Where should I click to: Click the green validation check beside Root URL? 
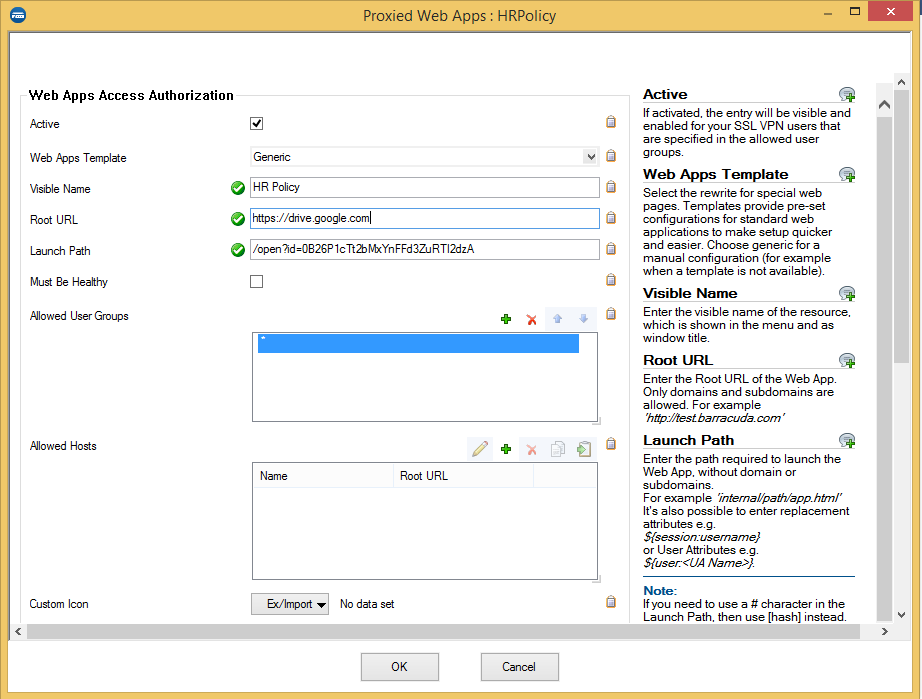pos(238,219)
